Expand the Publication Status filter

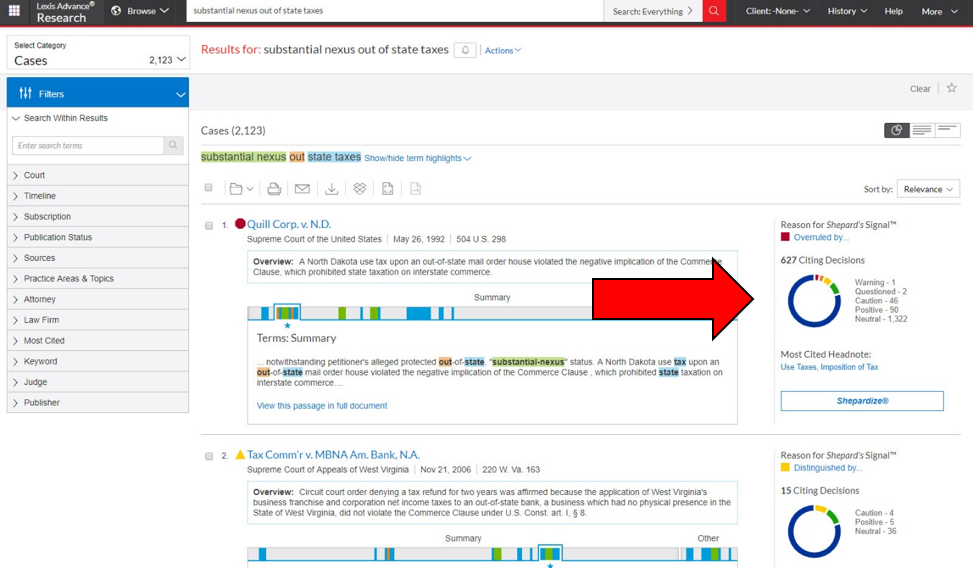pos(97,237)
